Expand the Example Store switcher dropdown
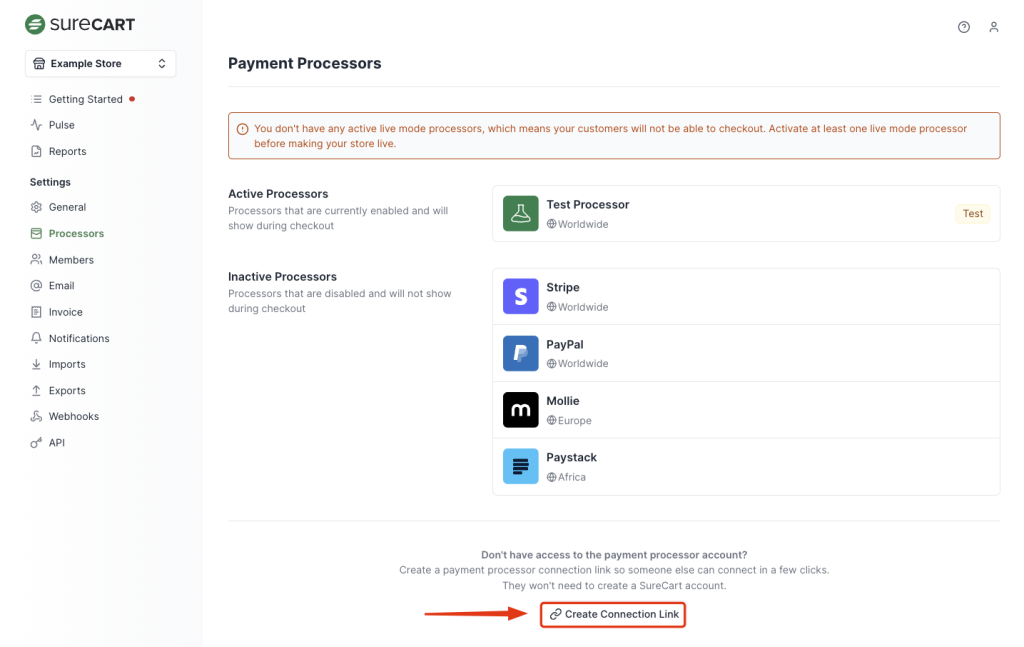1024x647 pixels. pos(100,63)
